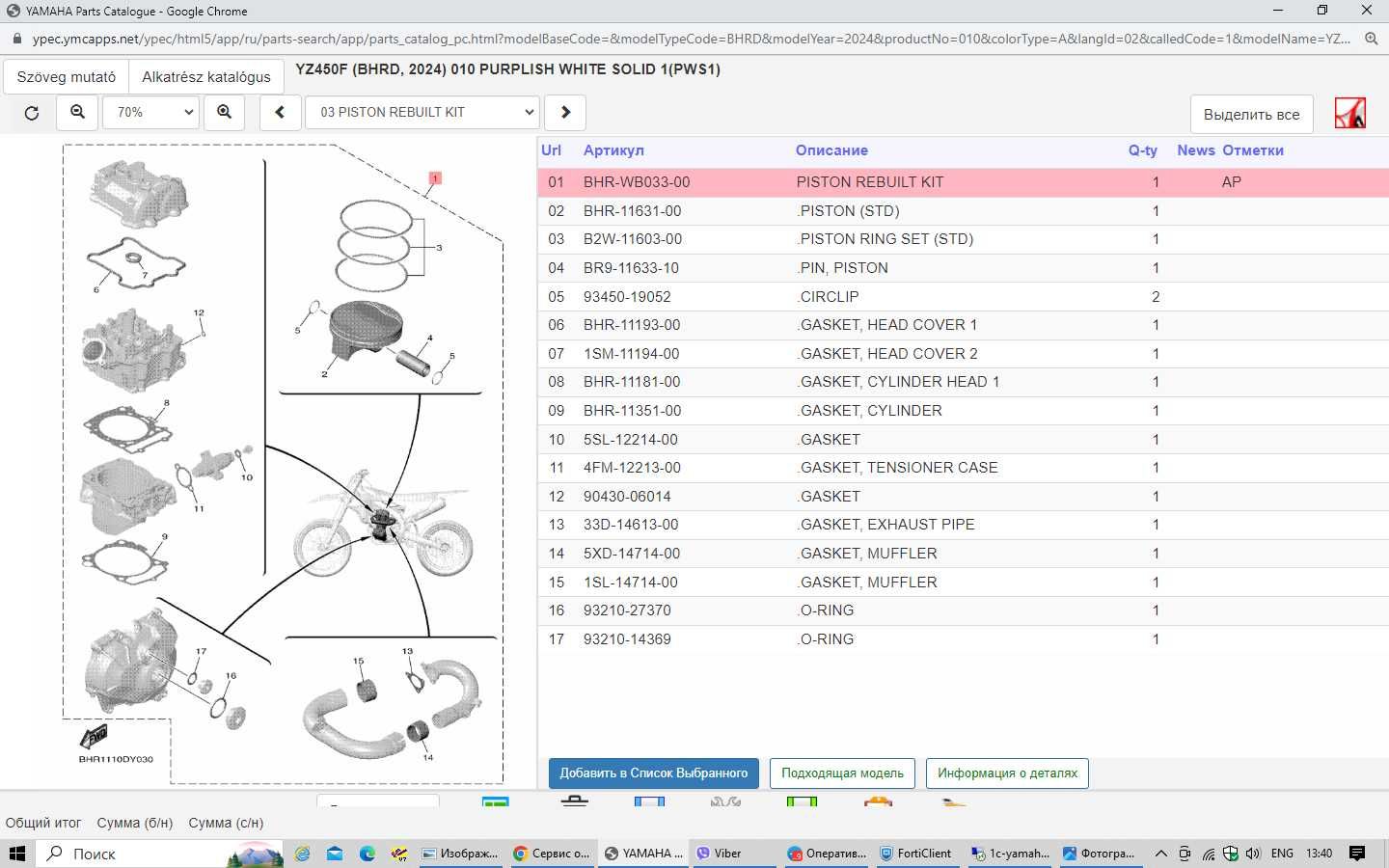The width and height of the screenshot is (1389, 868).
Task: Zoom out the diagram with minus magnifier
Action: (x=77, y=112)
